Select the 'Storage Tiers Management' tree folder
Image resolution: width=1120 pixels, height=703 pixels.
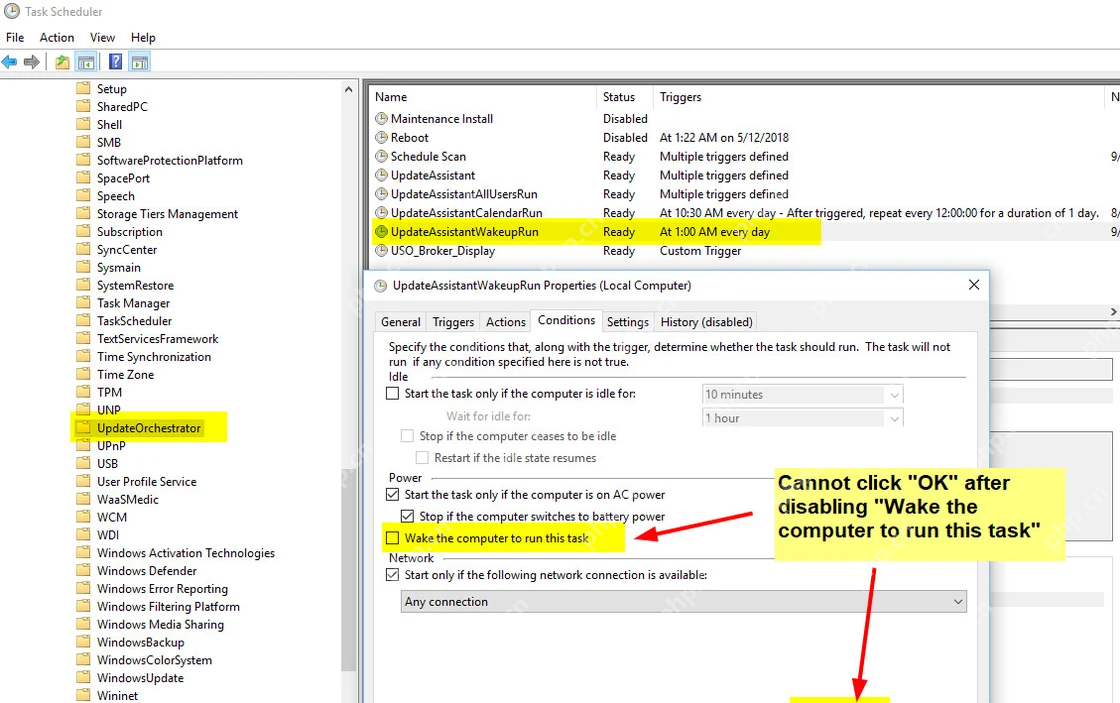tap(168, 214)
